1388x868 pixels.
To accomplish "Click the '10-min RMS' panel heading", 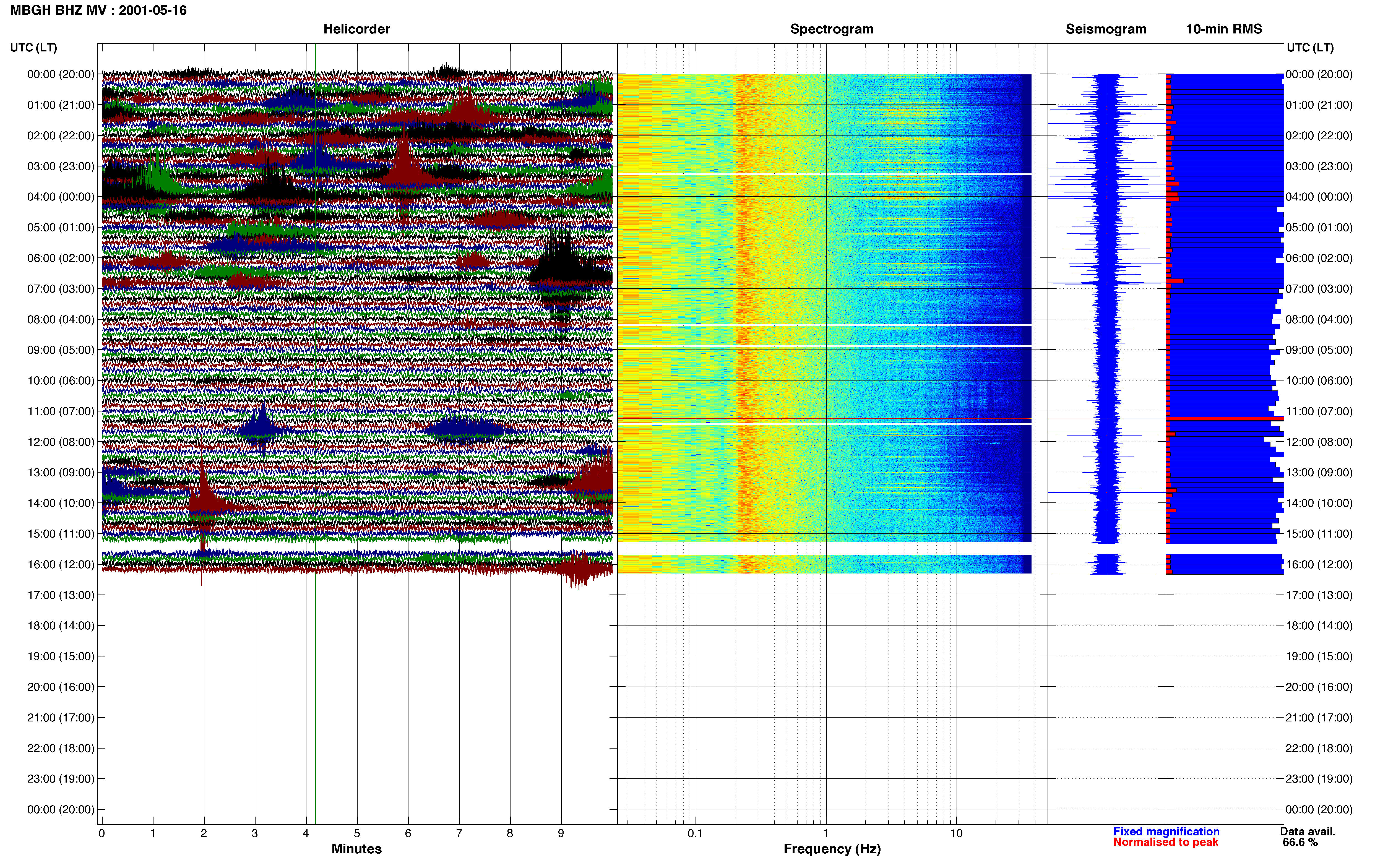I will [x=1224, y=29].
